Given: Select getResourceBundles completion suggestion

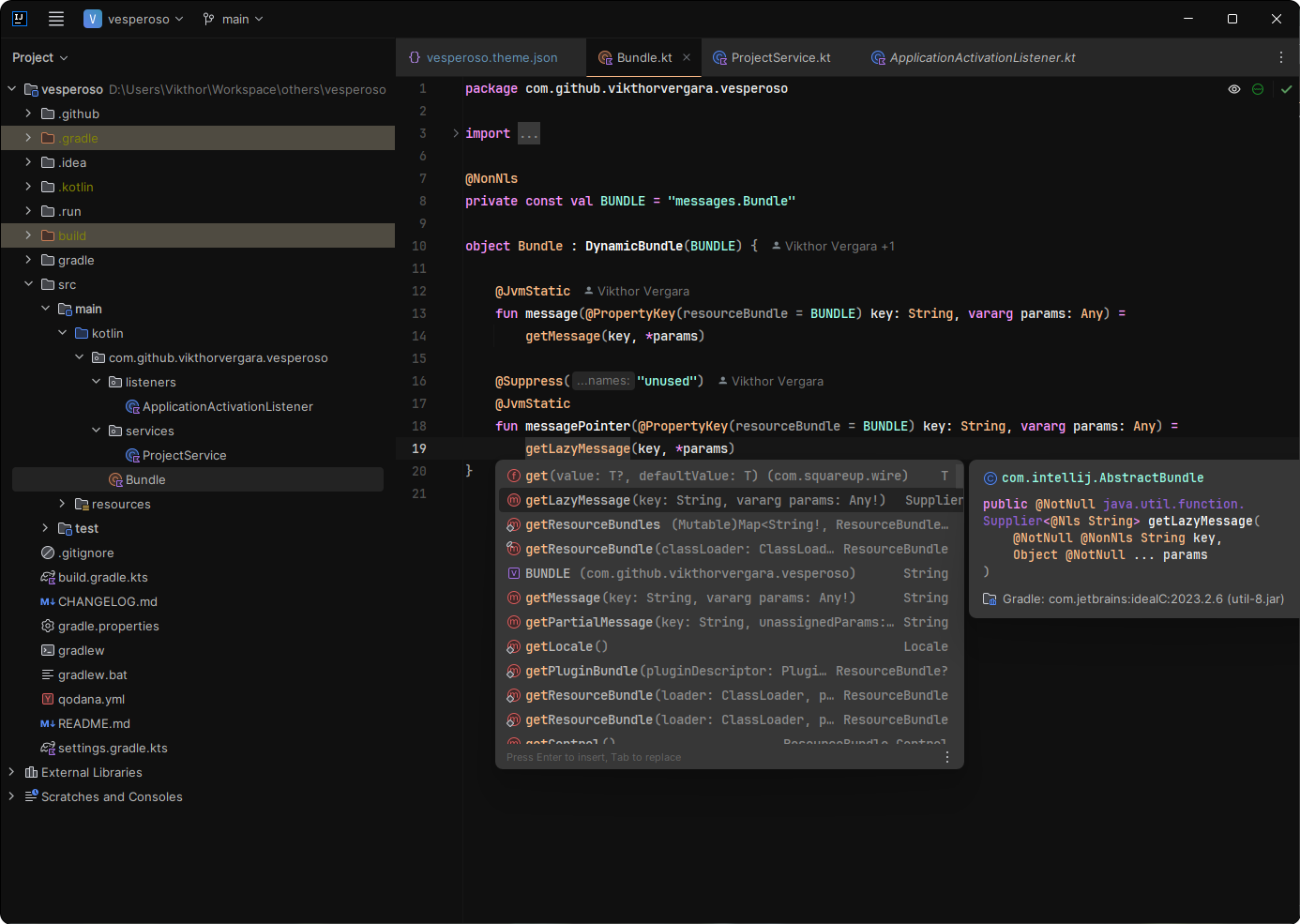Looking at the screenshot, I should pyautogui.click(x=730, y=524).
